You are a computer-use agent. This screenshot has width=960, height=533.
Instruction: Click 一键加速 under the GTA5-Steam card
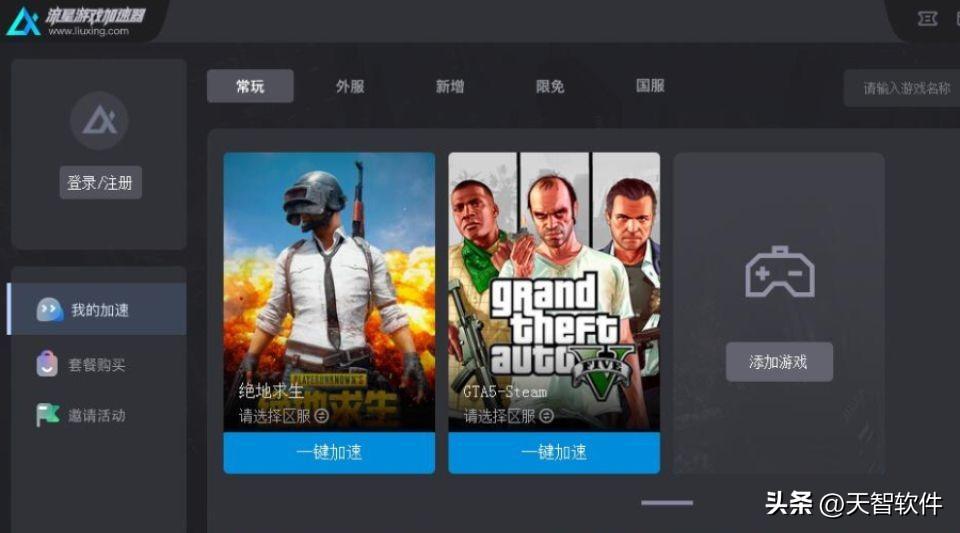(554, 453)
